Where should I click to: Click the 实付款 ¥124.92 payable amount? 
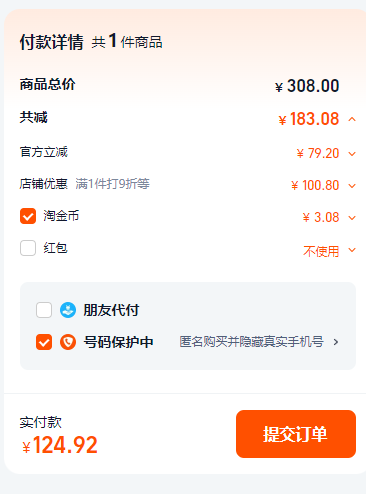pyautogui.click(x=60, y=445)
